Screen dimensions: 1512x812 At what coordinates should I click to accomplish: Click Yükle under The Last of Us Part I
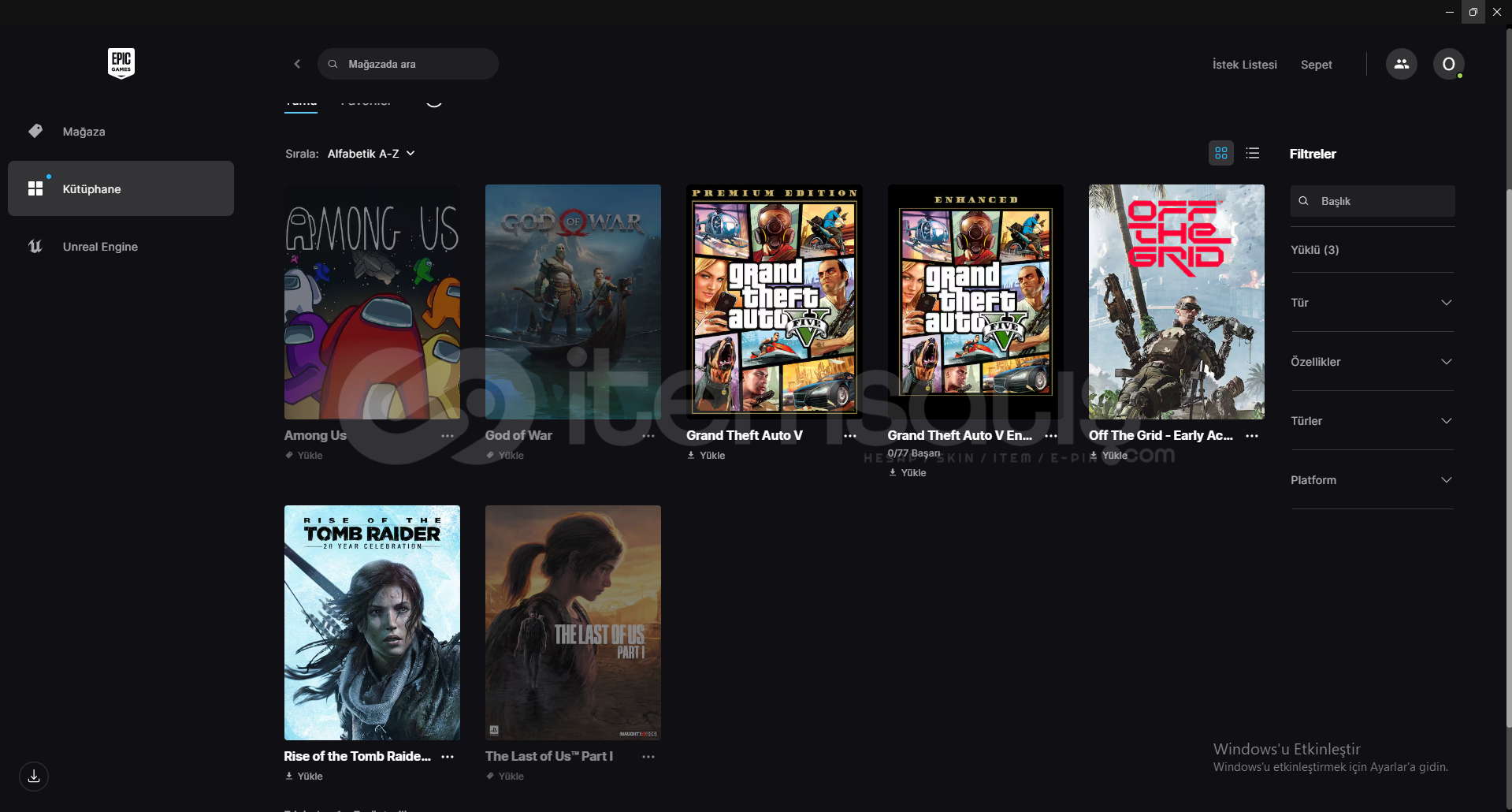505,777
